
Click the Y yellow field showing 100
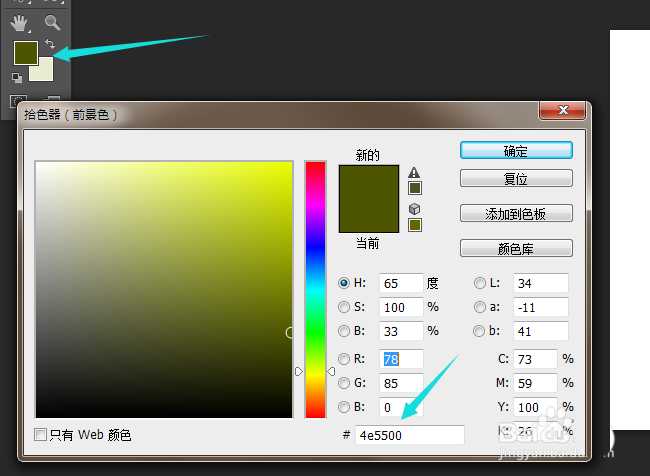click(535, 407)
